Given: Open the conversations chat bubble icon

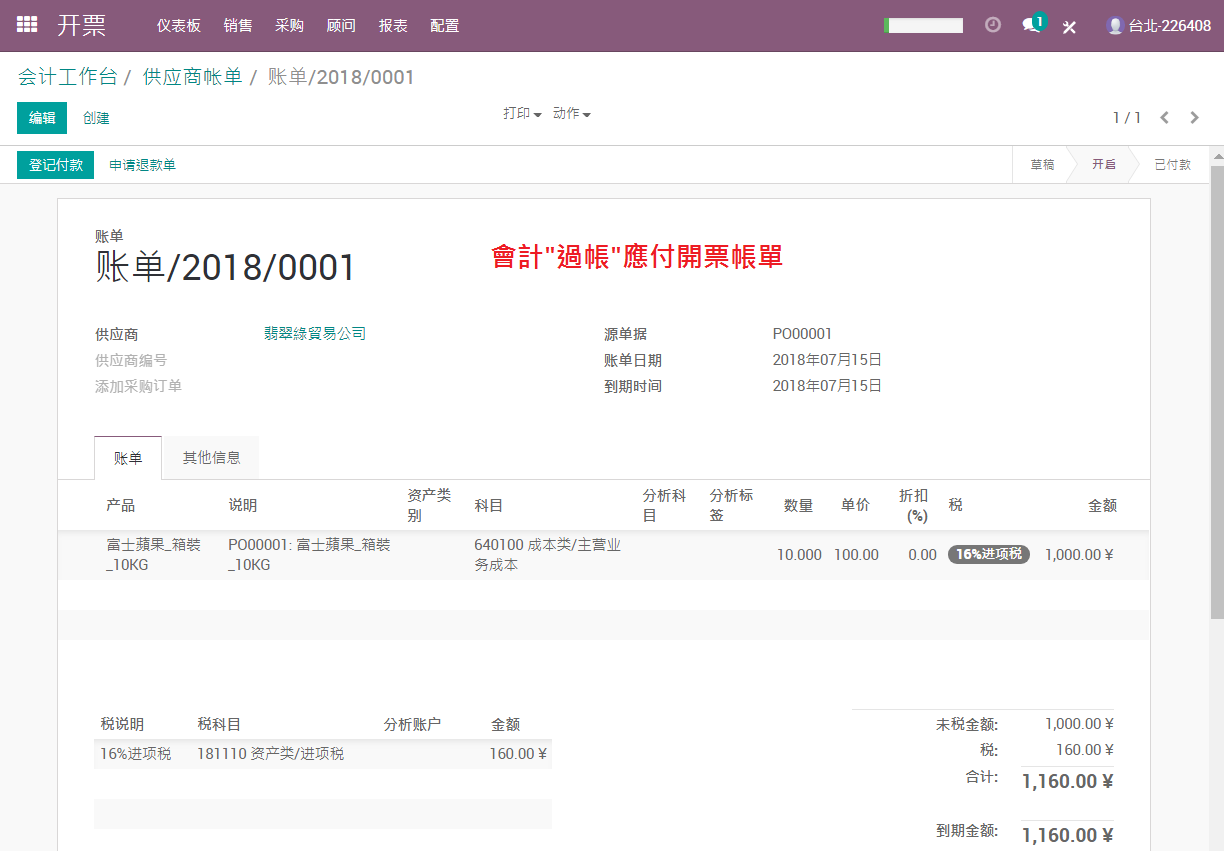Looking at the screenshot, I should pos(1033,24).
